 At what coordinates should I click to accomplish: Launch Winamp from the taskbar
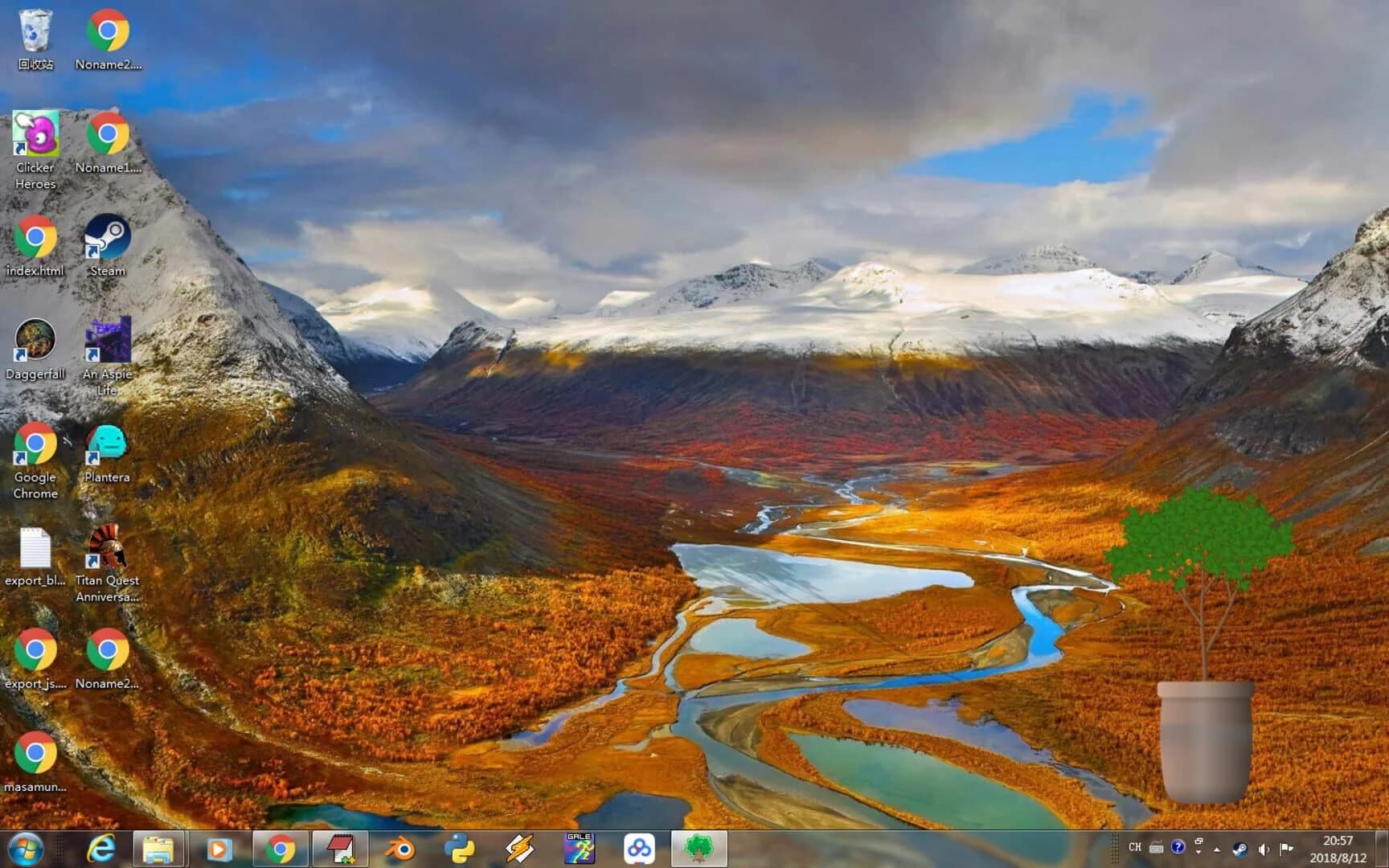coord(519,846)
